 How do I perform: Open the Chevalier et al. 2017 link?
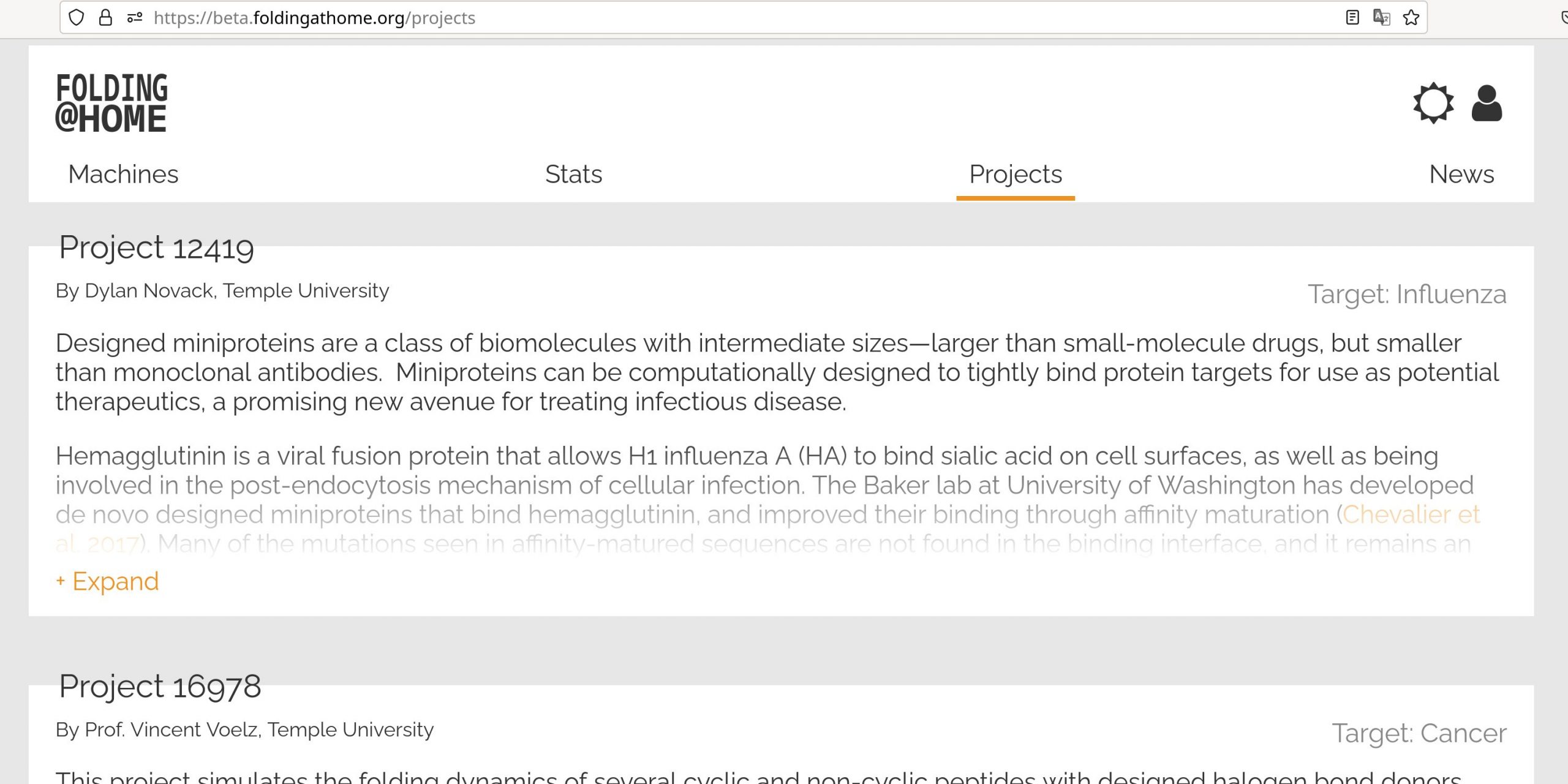[1411, 514]
